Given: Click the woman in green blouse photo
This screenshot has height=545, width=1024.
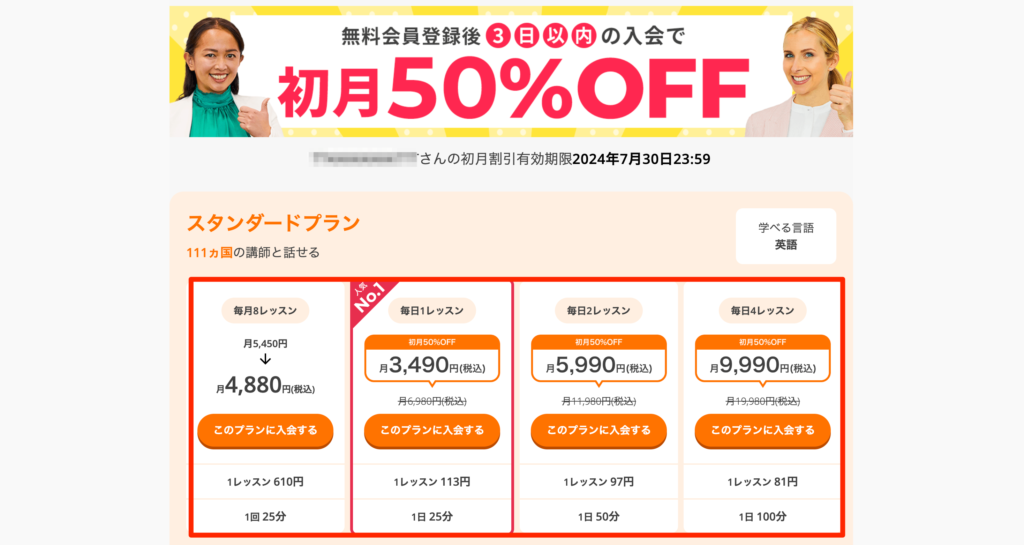Looking at the screenshot, I should click(220, 77).
